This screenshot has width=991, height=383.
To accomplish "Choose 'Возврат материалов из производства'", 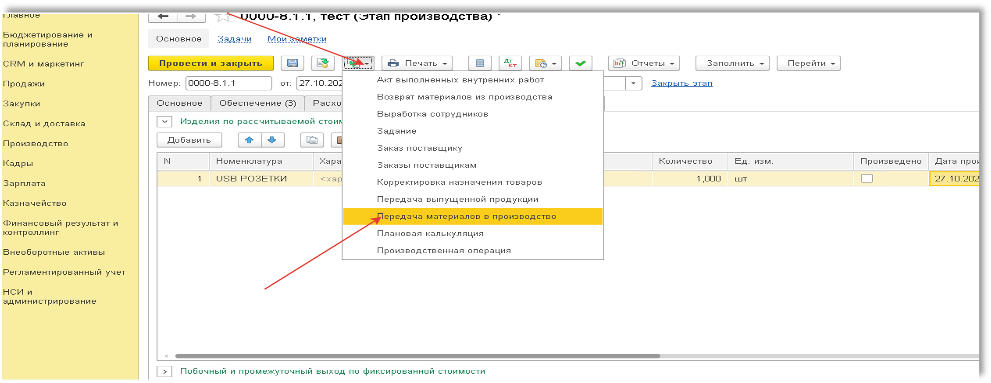I will (473, 97).
